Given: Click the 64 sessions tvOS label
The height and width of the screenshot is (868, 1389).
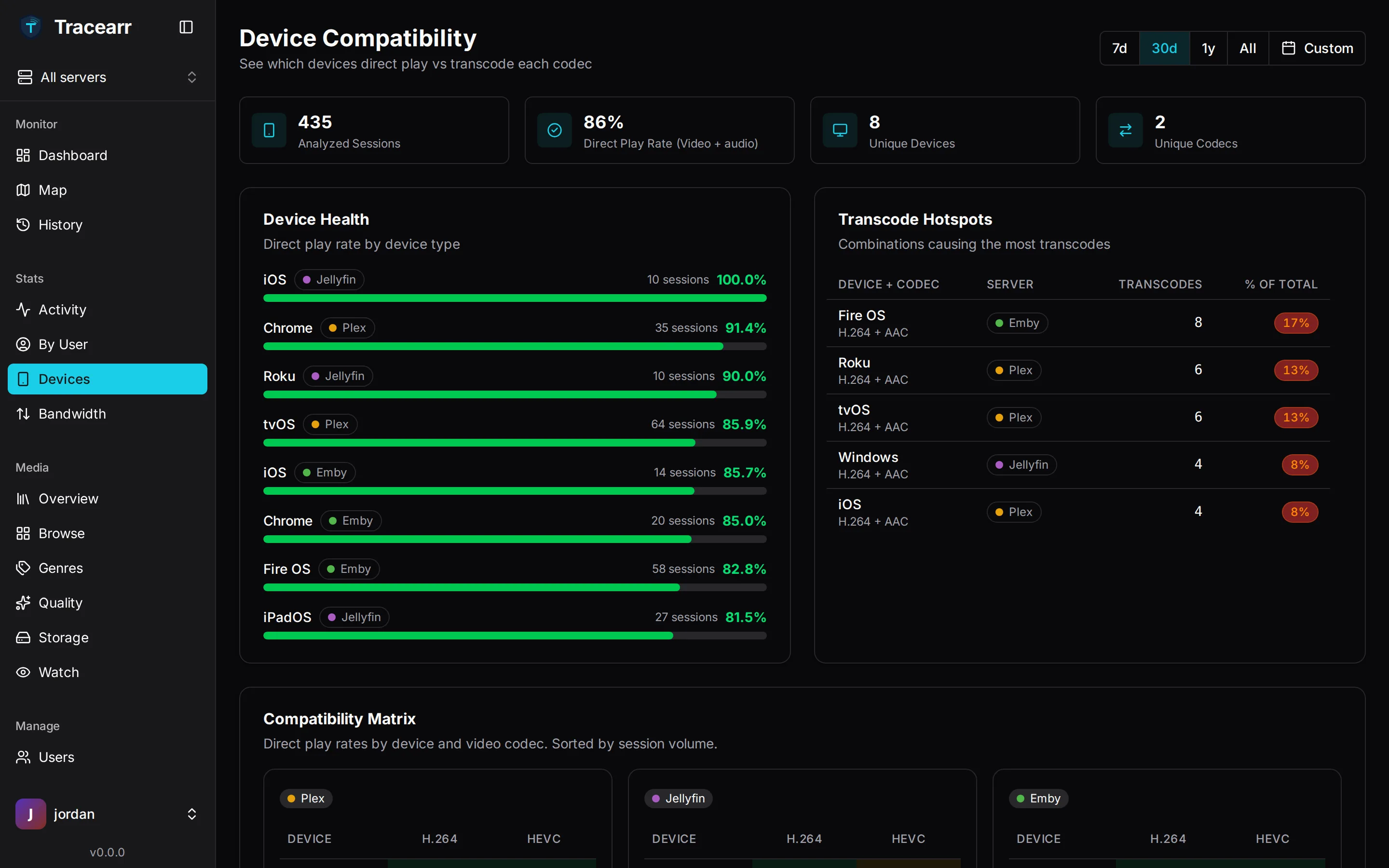Looking at the screenshot, I should (682, 424).
